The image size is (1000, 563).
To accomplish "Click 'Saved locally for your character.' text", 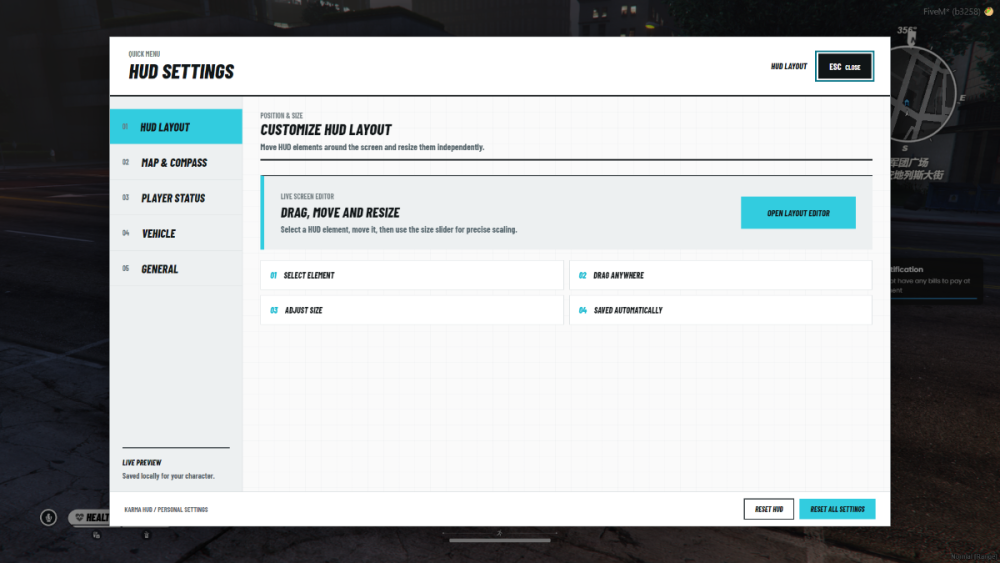I will (168, 476).
